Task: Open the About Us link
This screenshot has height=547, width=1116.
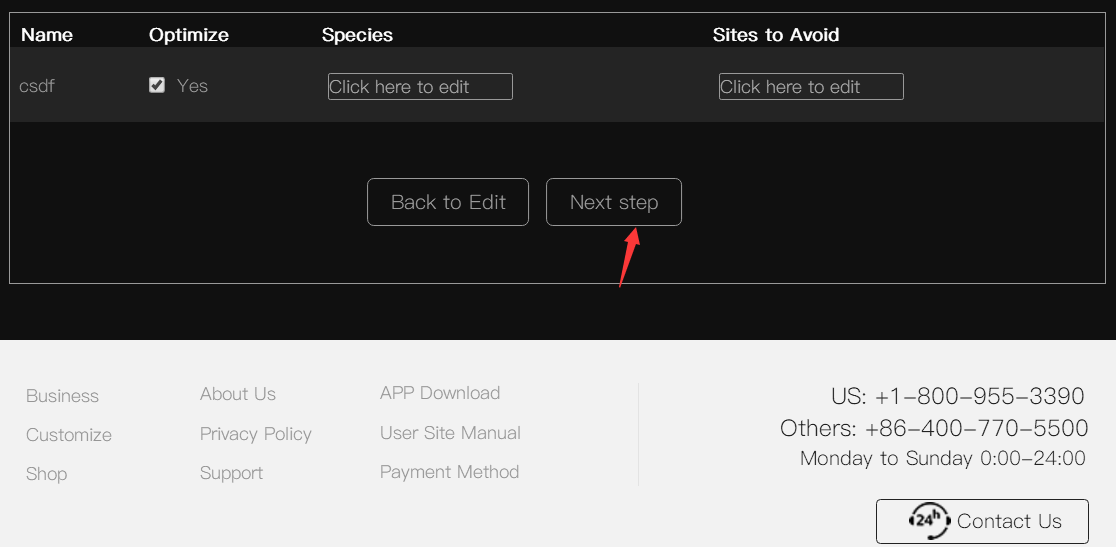Action: [238, 394]
